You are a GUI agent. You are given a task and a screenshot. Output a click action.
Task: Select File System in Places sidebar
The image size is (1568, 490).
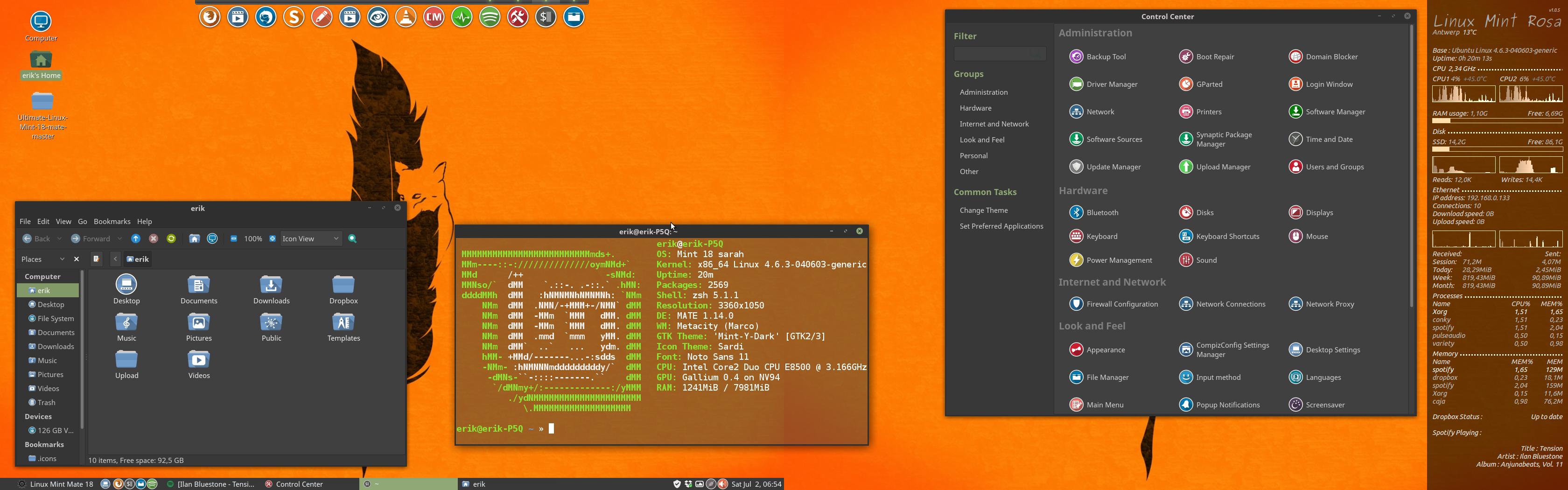[52, 318]
